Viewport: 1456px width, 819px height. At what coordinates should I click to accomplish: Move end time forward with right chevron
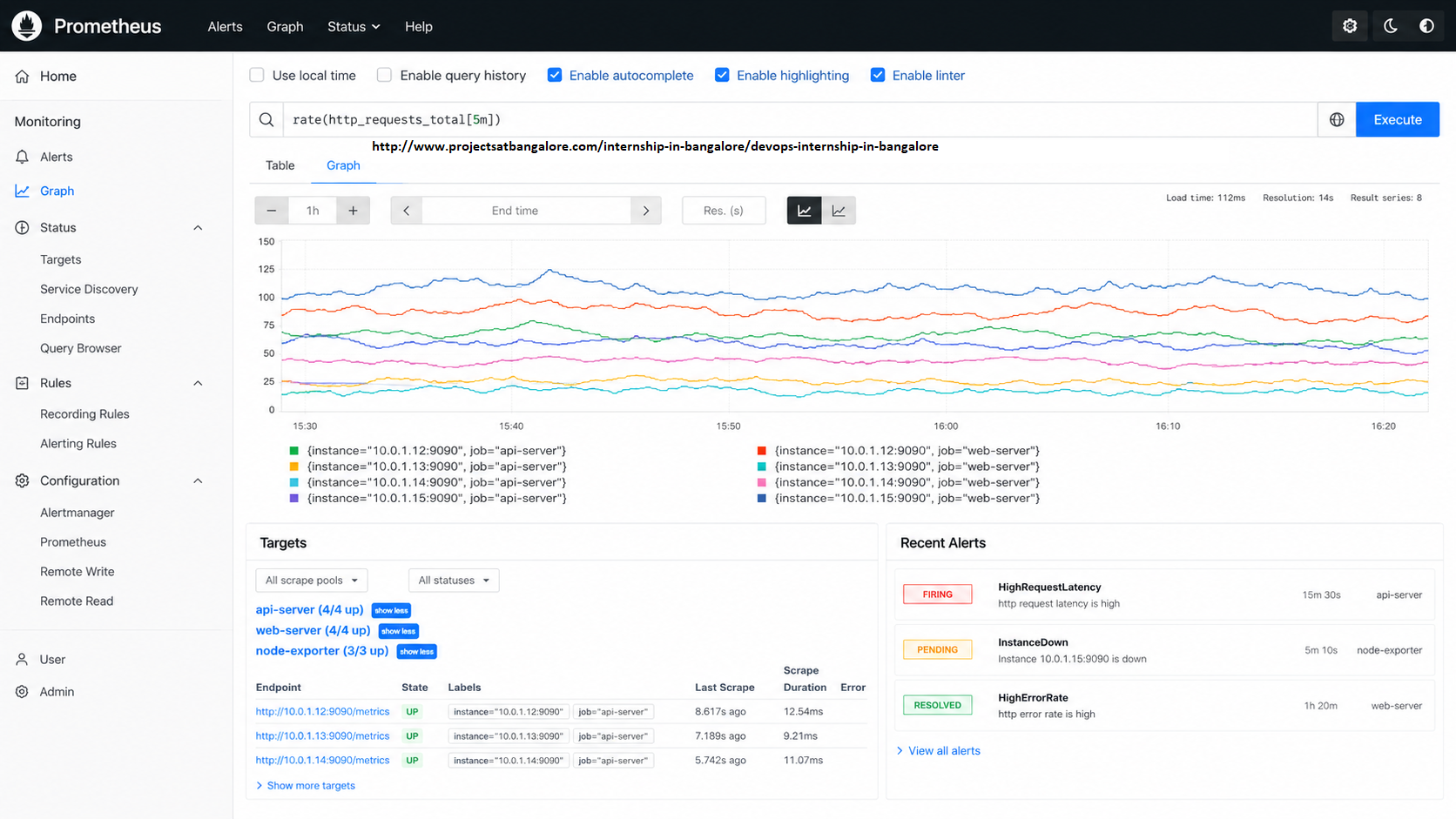(646, 211)
